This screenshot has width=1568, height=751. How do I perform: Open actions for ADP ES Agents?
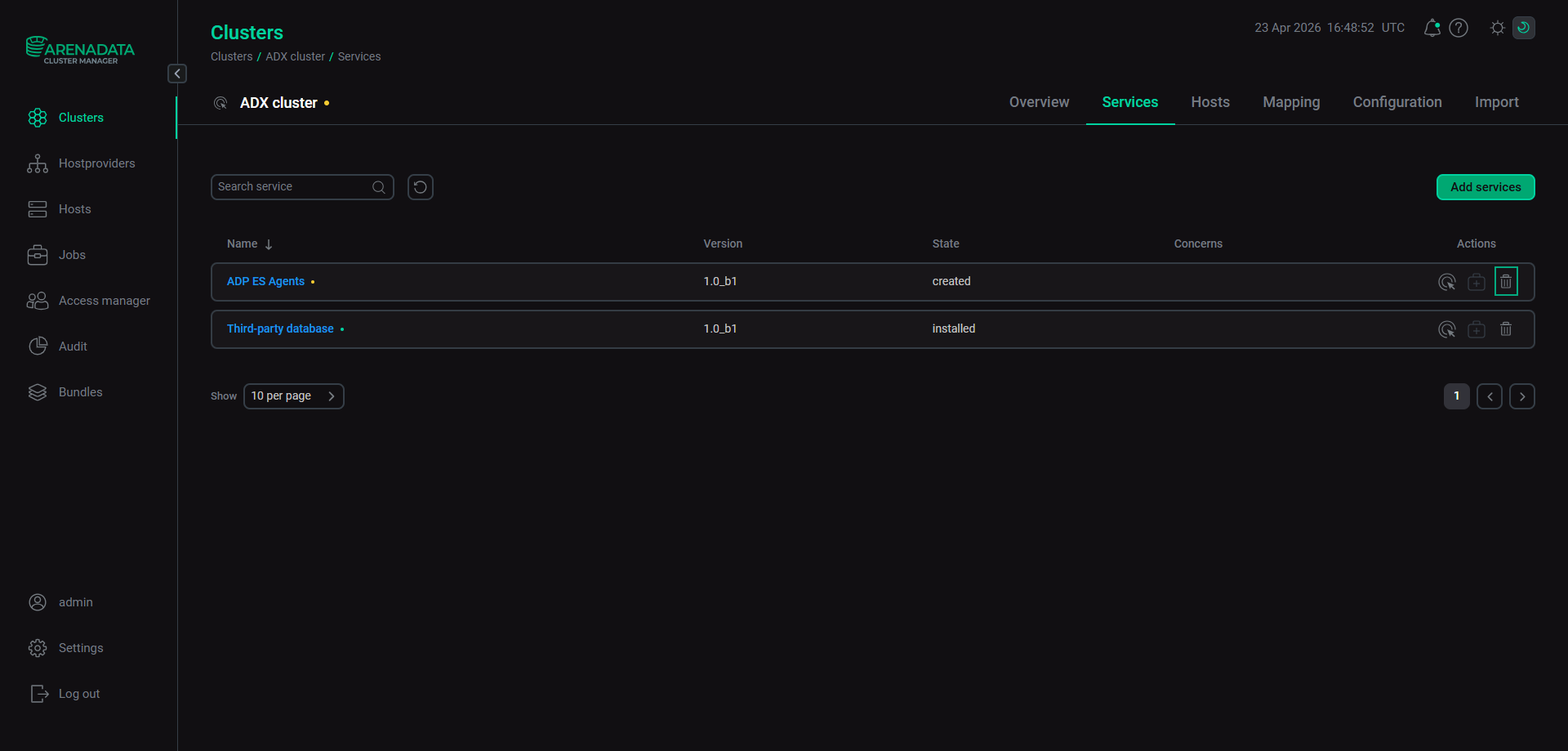1447,282
